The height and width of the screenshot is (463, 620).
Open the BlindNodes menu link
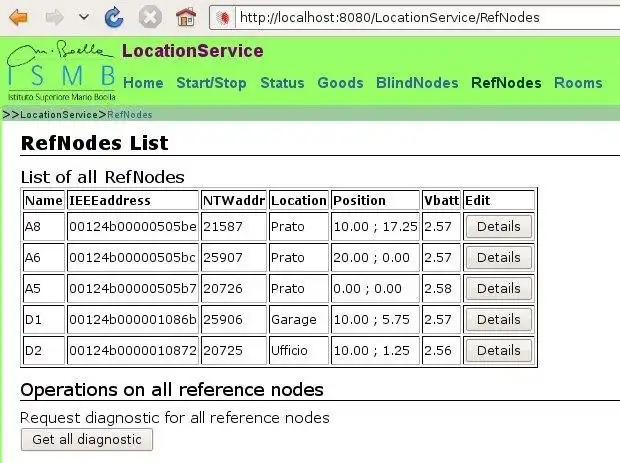417,83
